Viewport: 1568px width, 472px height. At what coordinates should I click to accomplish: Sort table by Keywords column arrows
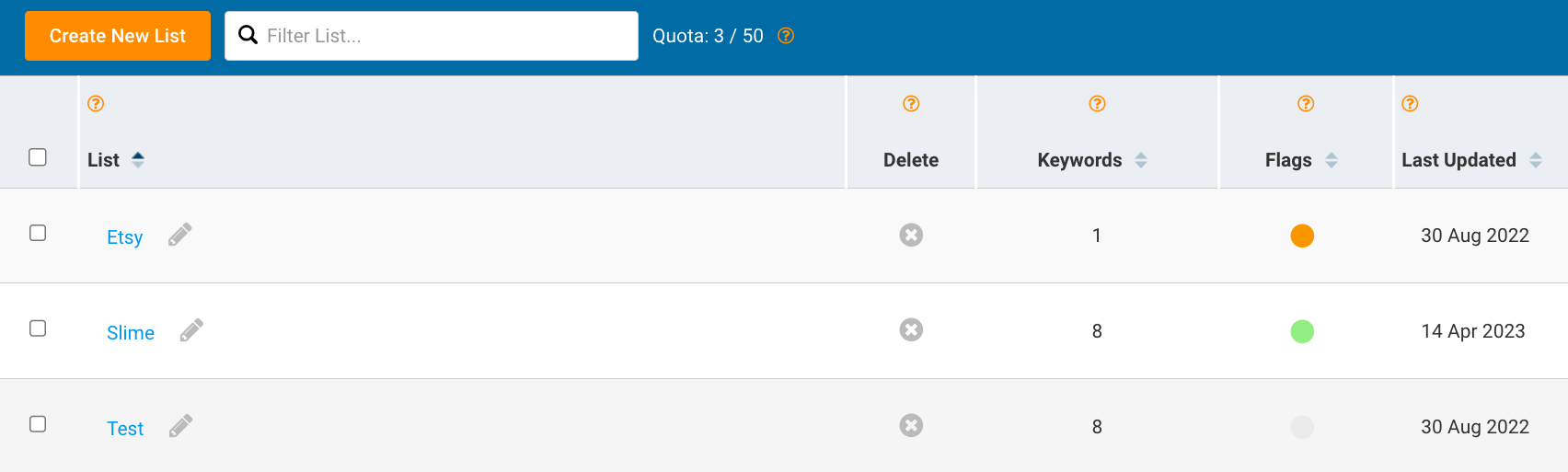point(1141,160)
